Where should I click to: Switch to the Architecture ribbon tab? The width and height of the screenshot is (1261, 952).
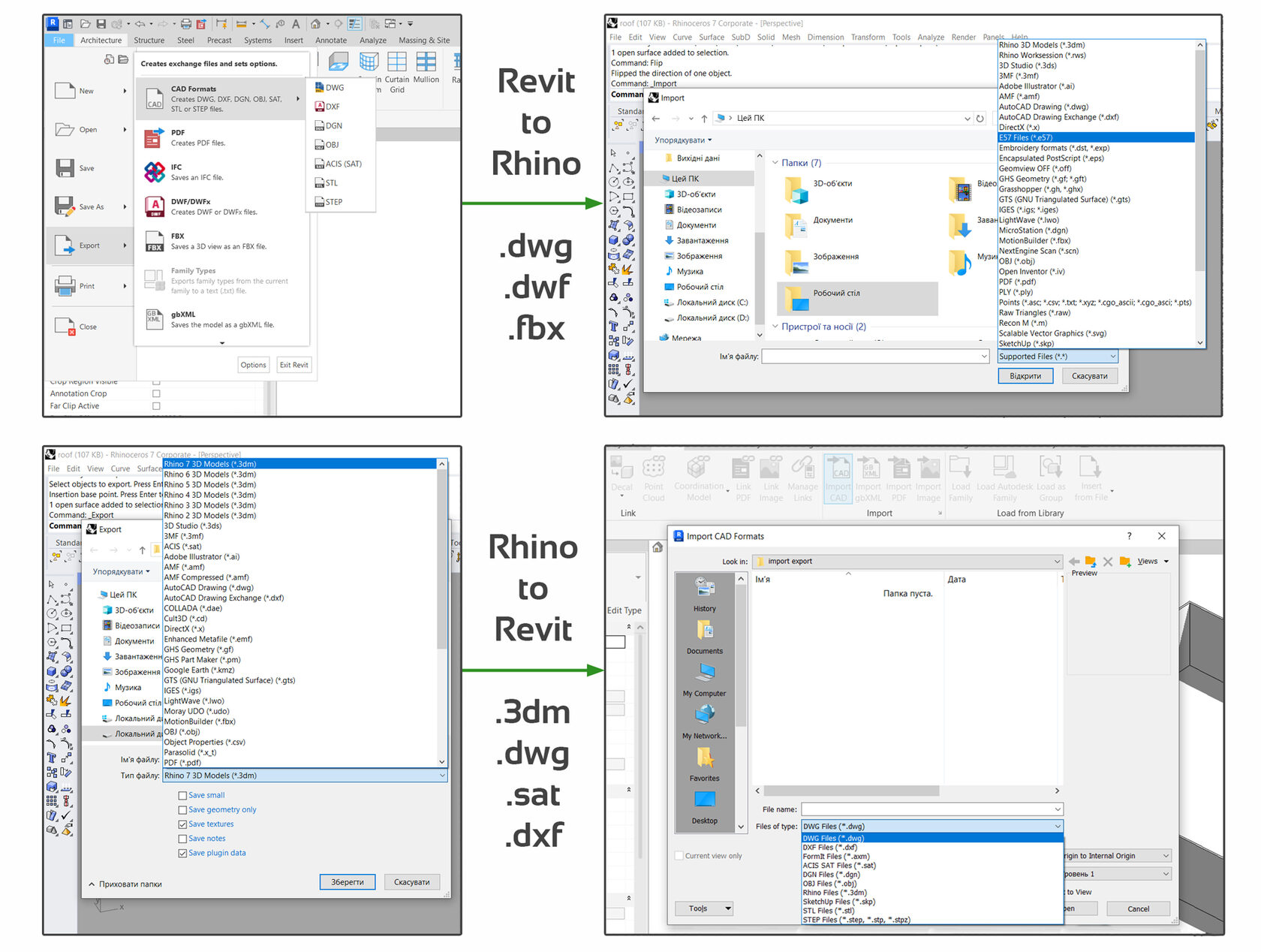coord(101,41)
